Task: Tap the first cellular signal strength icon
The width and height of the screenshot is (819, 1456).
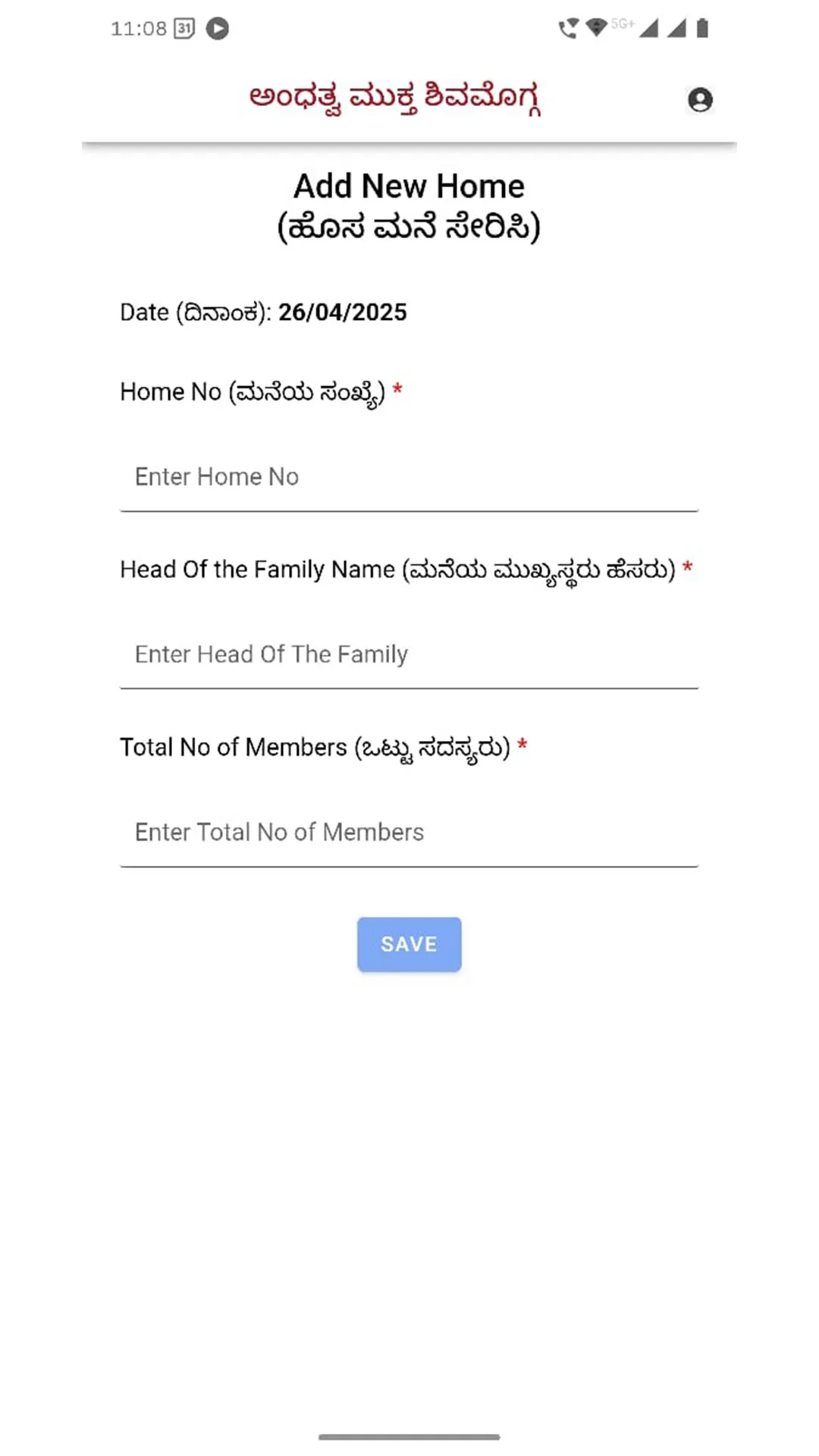Action: 648,29
